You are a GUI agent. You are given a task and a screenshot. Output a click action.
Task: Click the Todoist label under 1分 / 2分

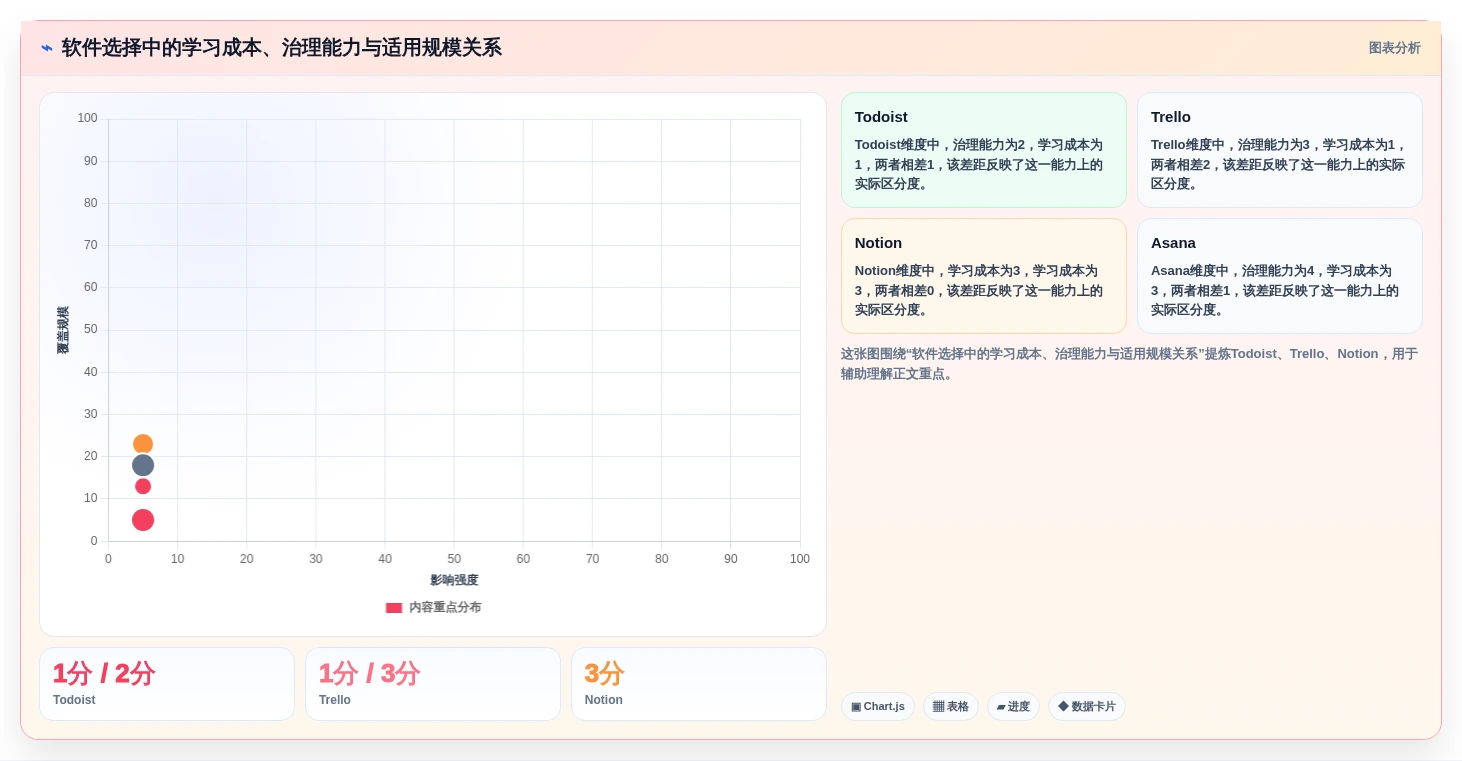click(74, 700)
